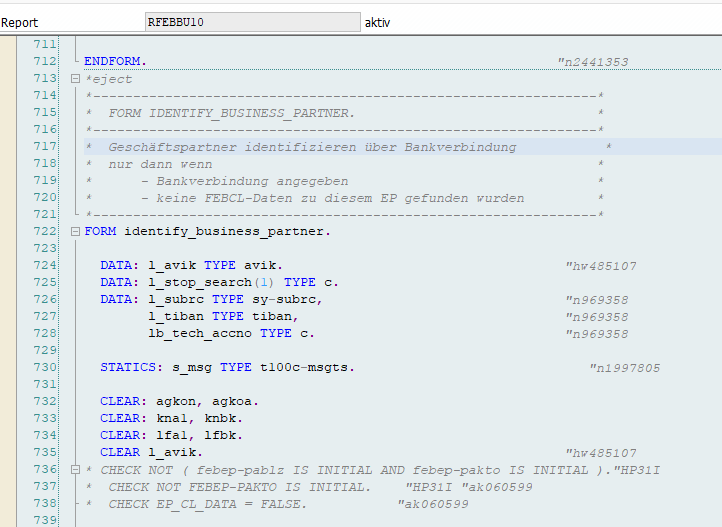
Task: Collapse the fold marker at *eject line 713
Action: (x=75, y=79)
